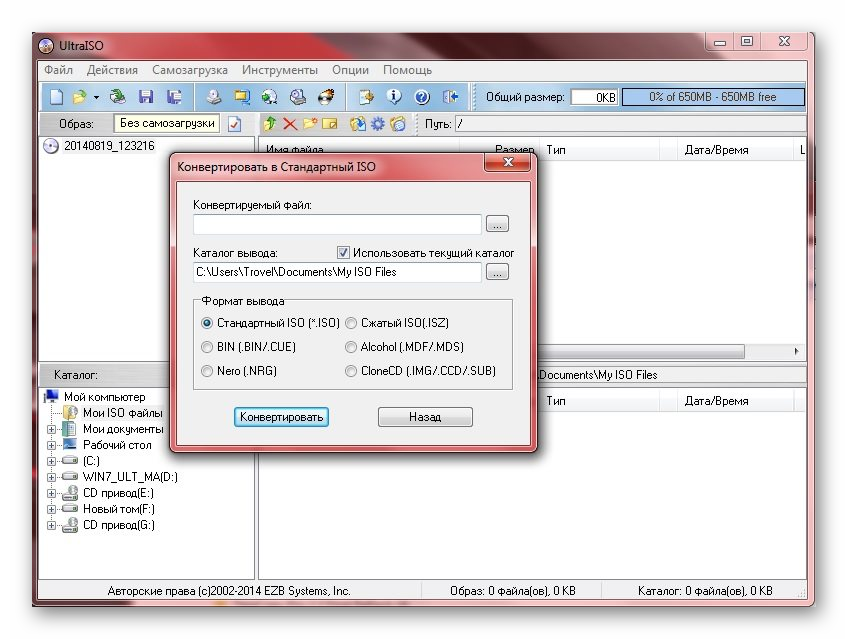848x639 pixels.
Task: Click the folder properties icon after the gear
Action: point(398,124)
